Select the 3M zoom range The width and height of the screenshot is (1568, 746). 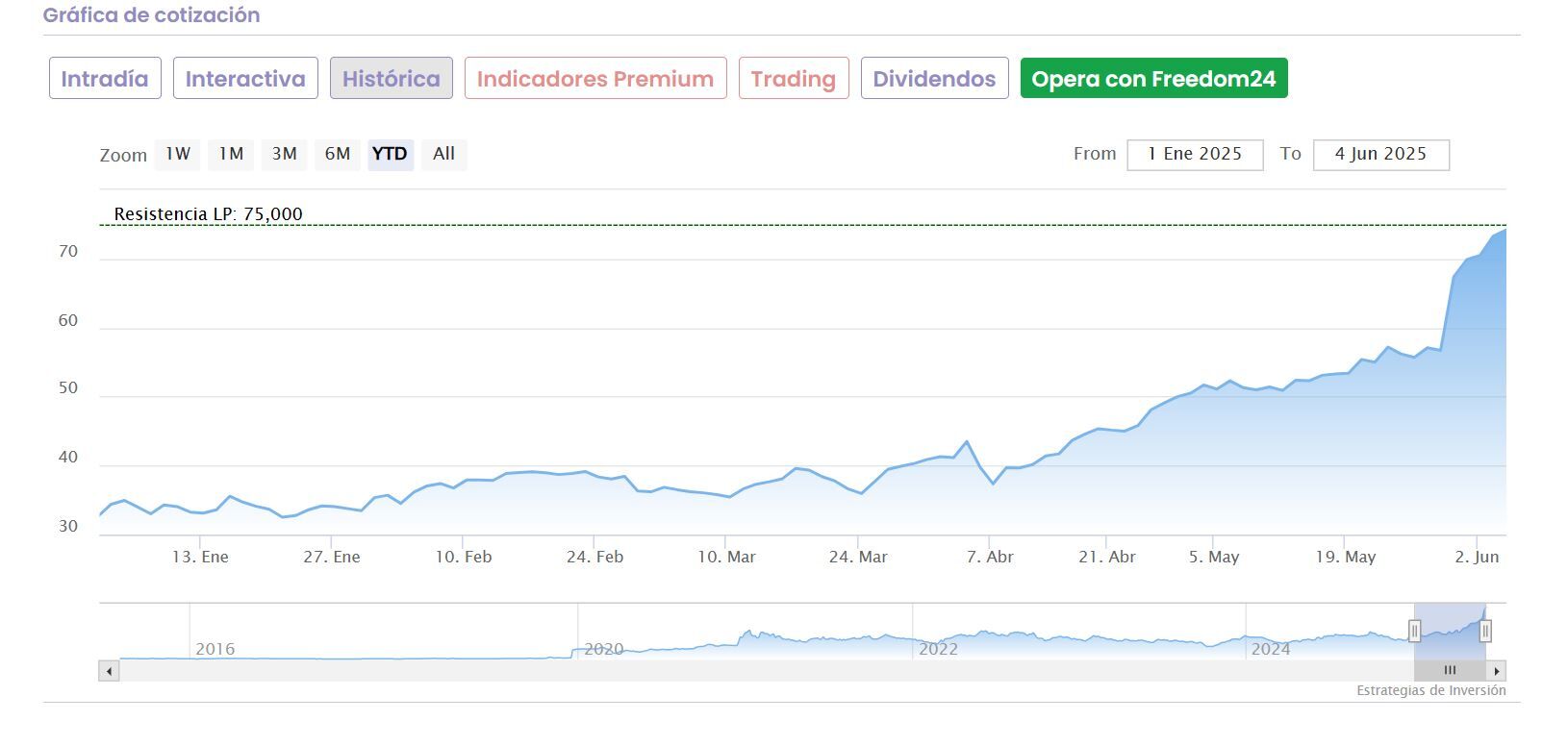coord(284,154)
